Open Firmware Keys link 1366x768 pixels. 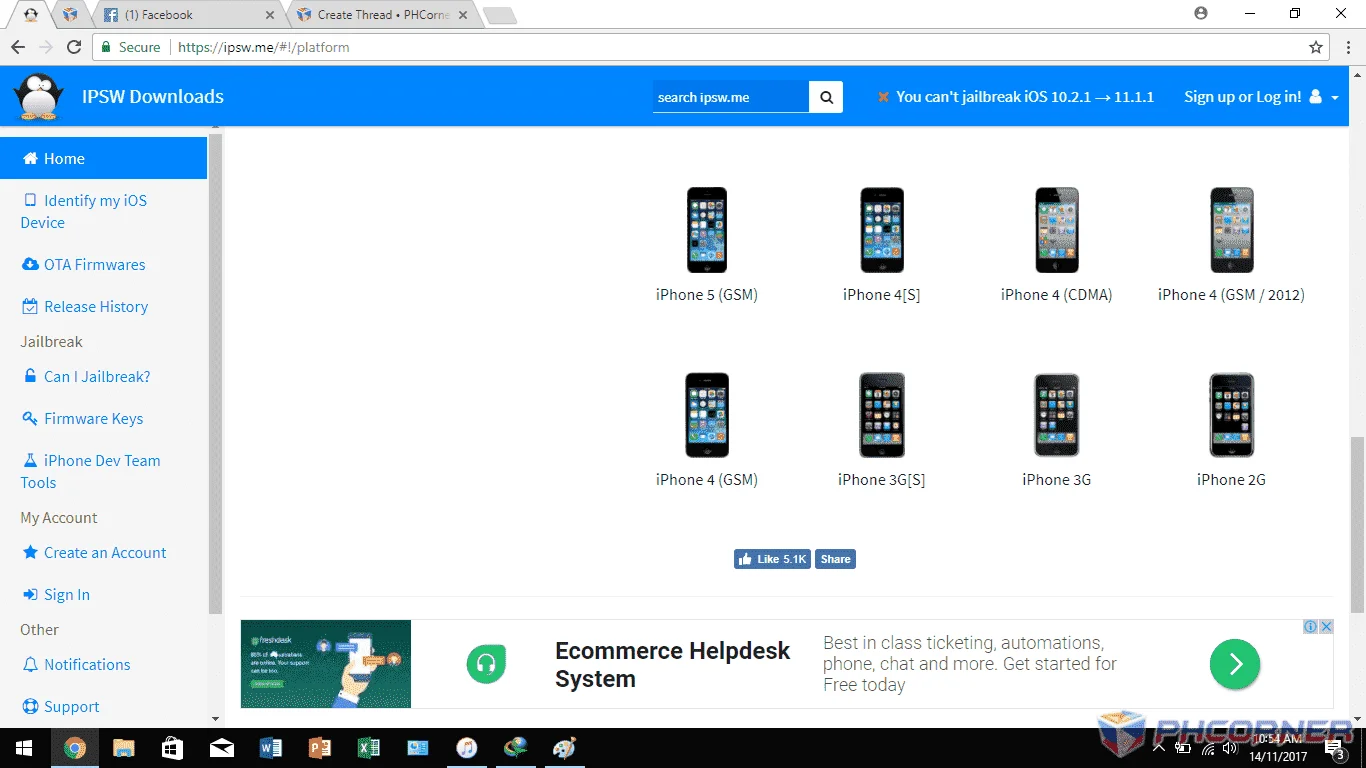[94, 419]
